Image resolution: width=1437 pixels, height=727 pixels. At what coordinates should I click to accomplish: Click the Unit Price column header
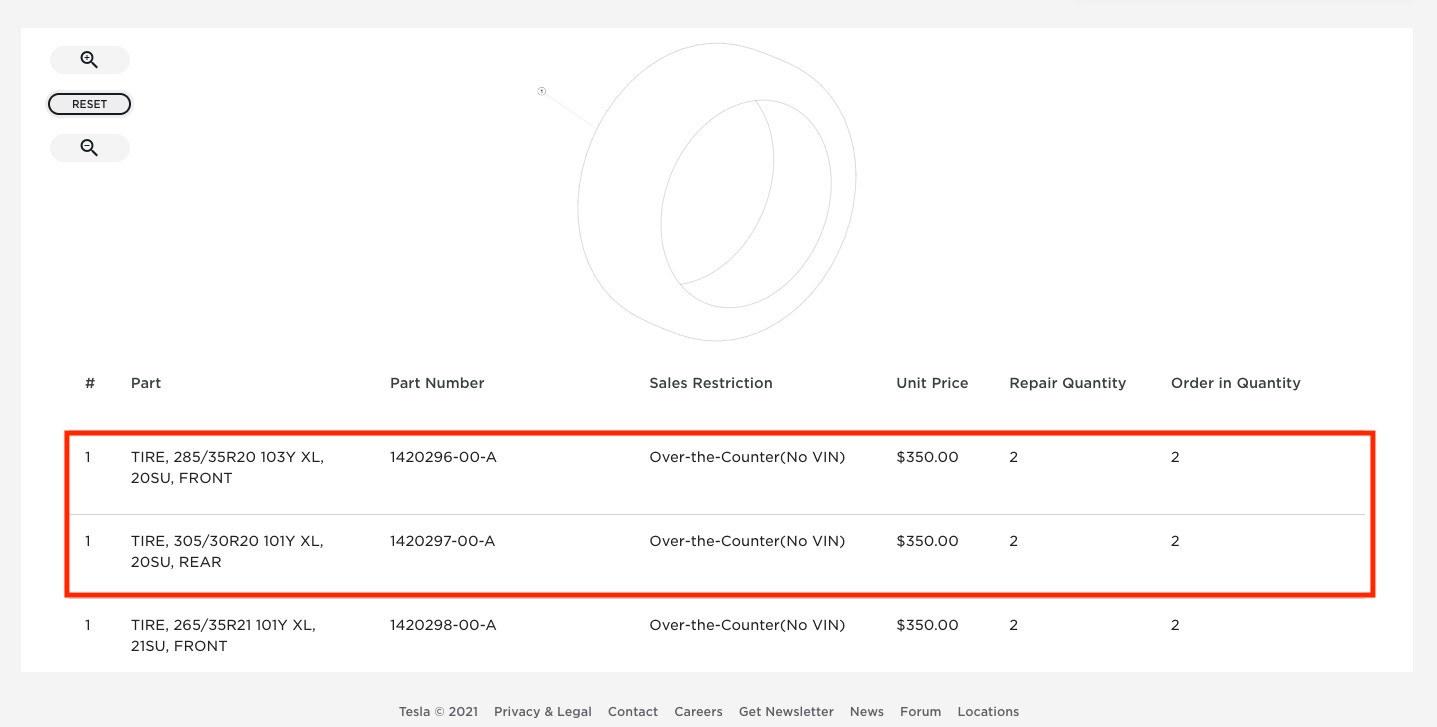coord(932,383)
